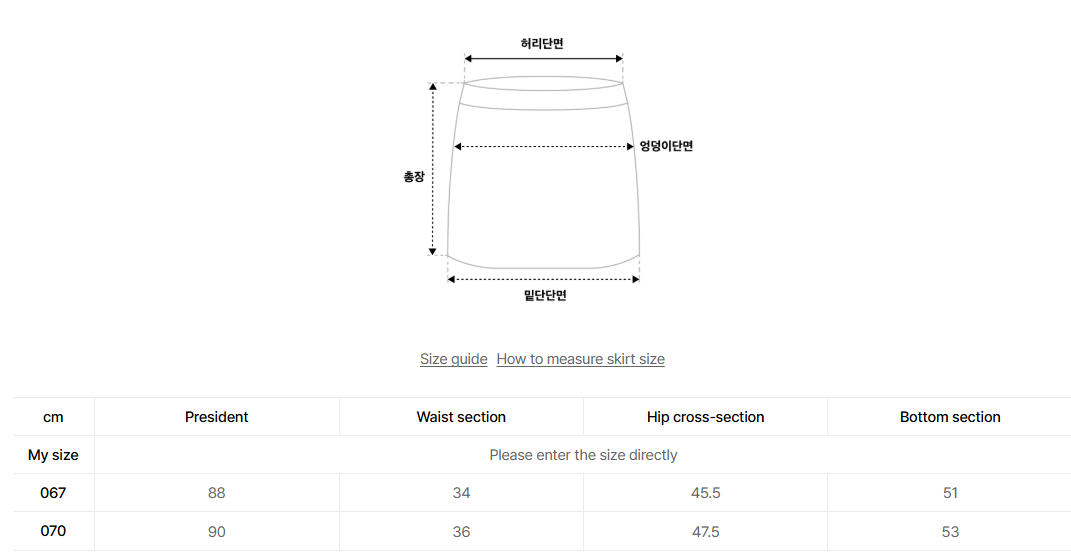This screenshot has height=554, width=1071.
Task: Click the 밑단단면 hem label in diagram
Action: [x=545, y=295]
